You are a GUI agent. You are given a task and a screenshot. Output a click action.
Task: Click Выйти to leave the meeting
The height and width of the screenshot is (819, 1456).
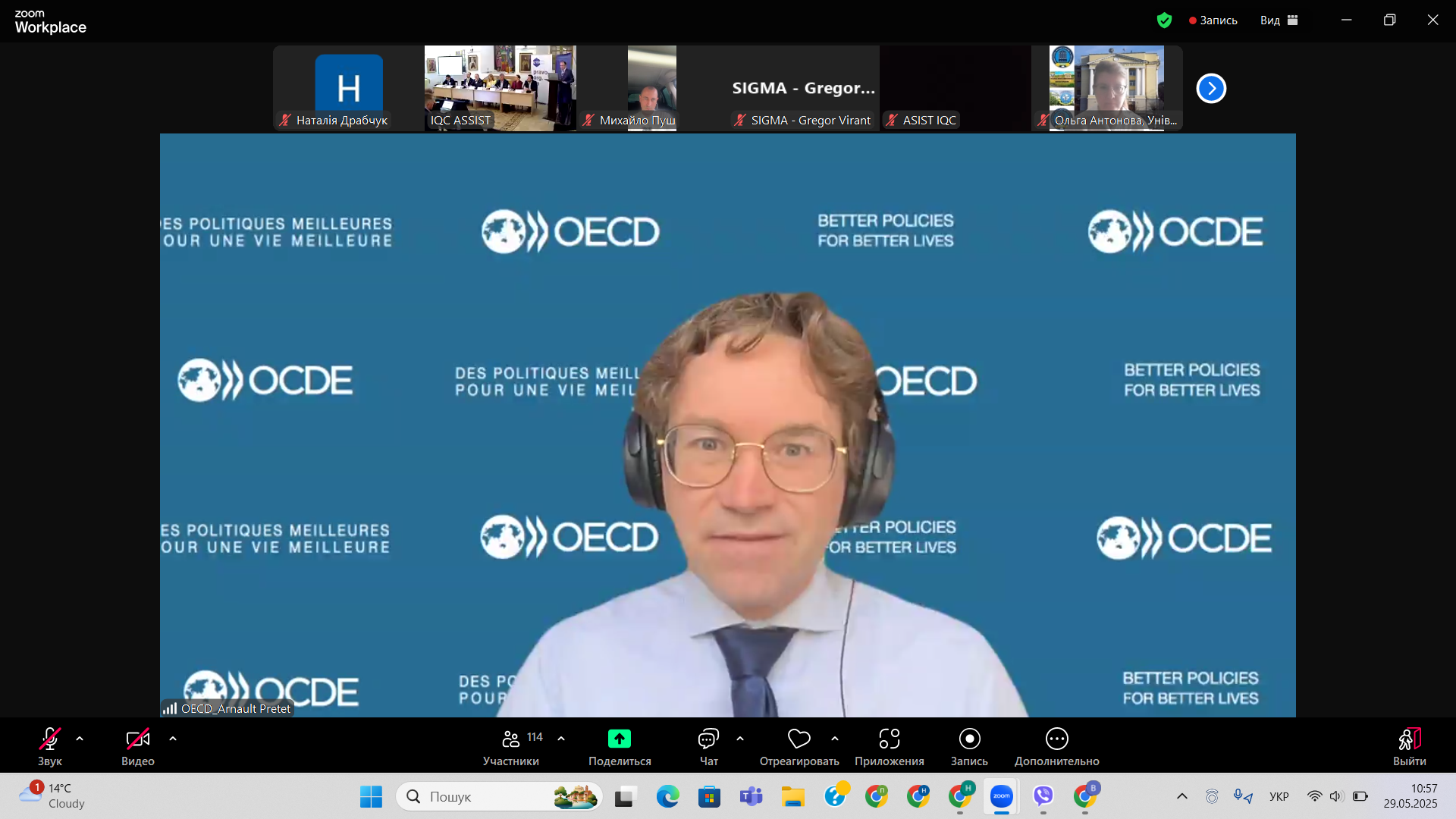[x=1409, y=739]
